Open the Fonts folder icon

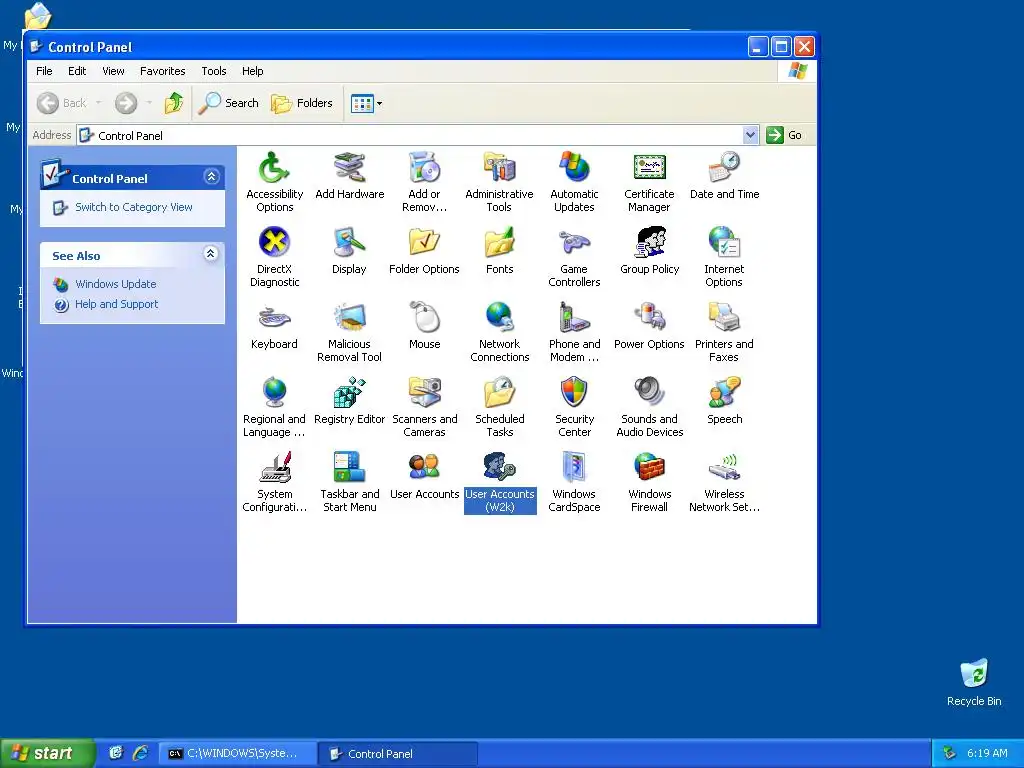click(x=500, y=243)
